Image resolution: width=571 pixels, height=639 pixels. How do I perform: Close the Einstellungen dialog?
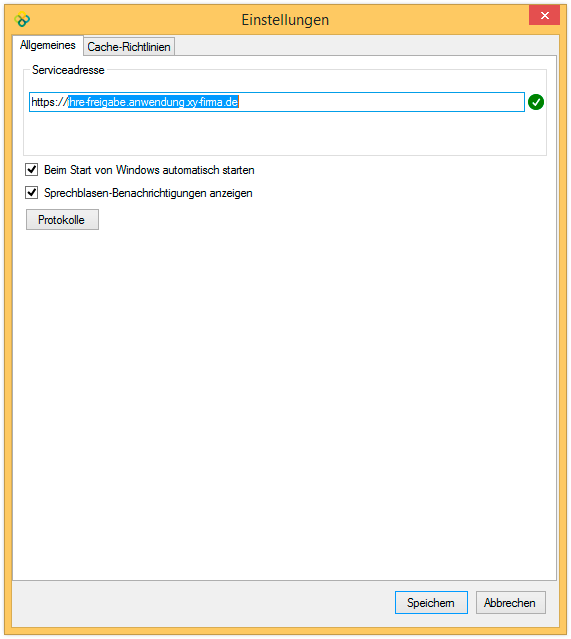pos(544,15)
